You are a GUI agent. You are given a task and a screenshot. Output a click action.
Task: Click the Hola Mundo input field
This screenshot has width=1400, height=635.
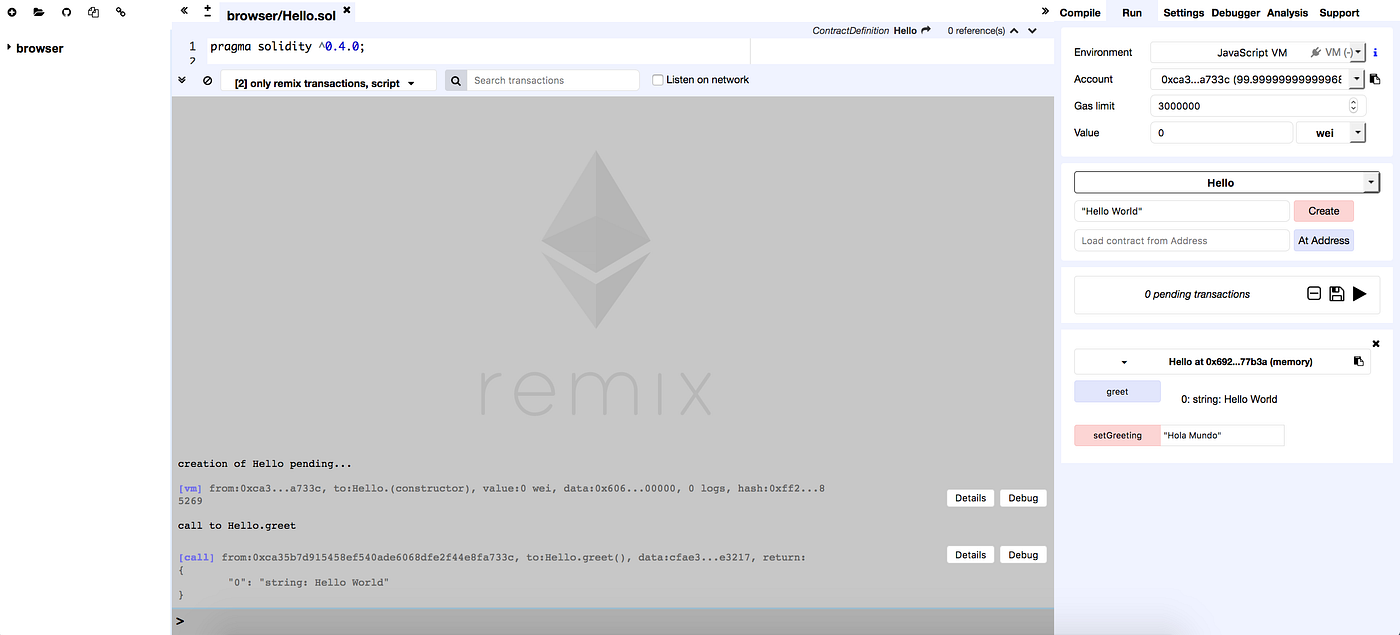click(1222, 435)
